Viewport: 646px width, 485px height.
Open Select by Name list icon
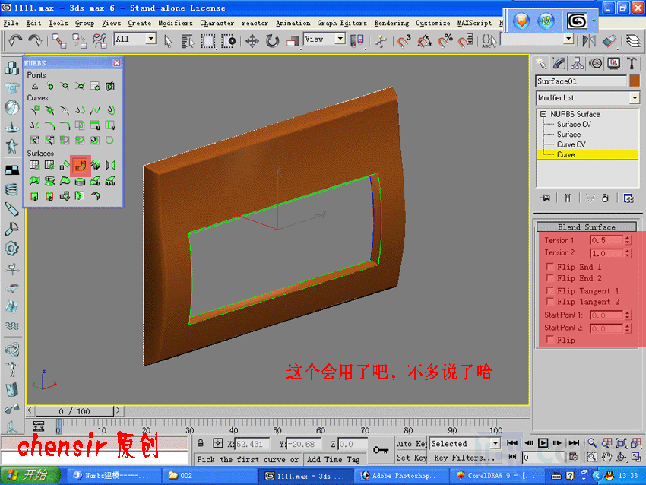pyautogui.click(x=187, y=41)
